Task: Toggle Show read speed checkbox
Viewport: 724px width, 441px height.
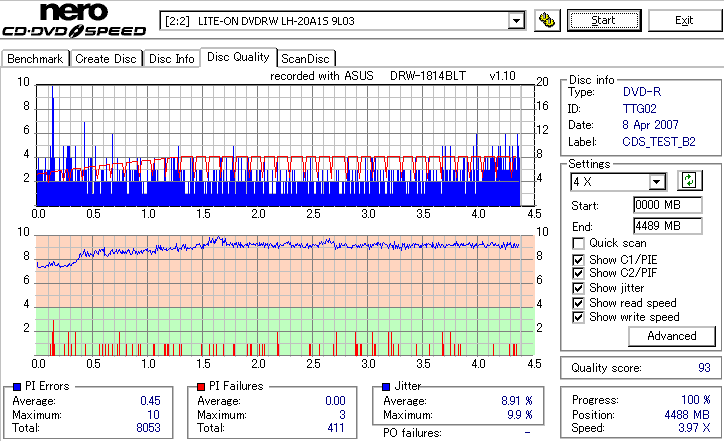Action: 578,303
